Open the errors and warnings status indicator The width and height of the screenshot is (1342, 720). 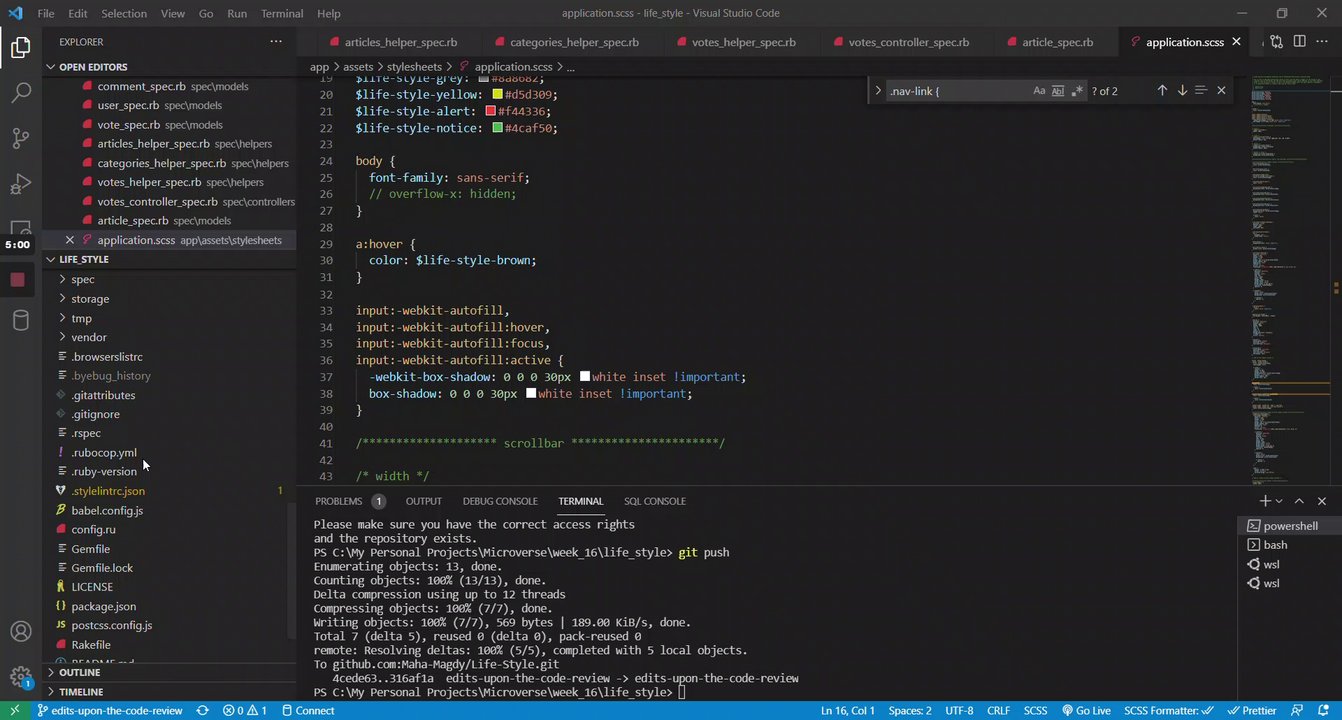click(245, 711)
